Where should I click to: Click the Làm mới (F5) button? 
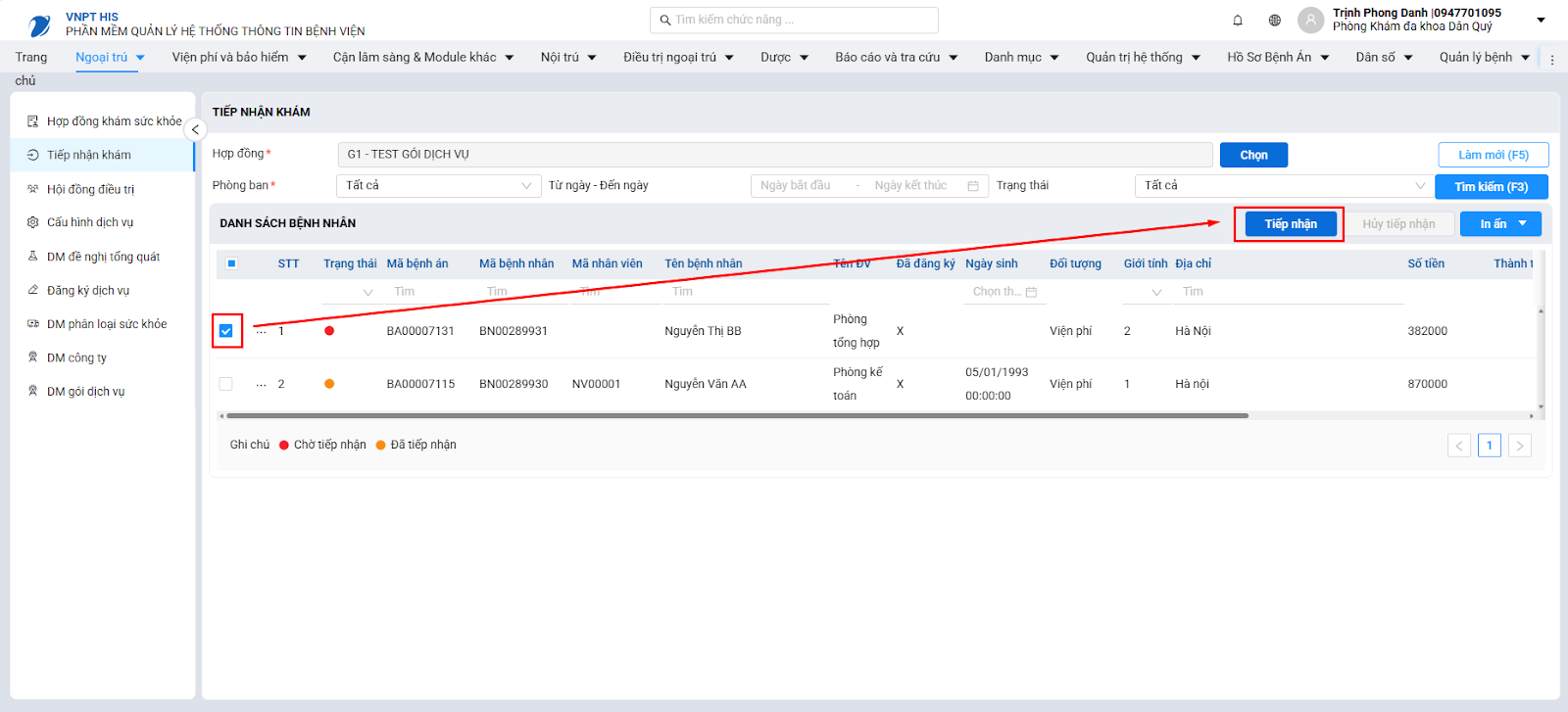1494,155
